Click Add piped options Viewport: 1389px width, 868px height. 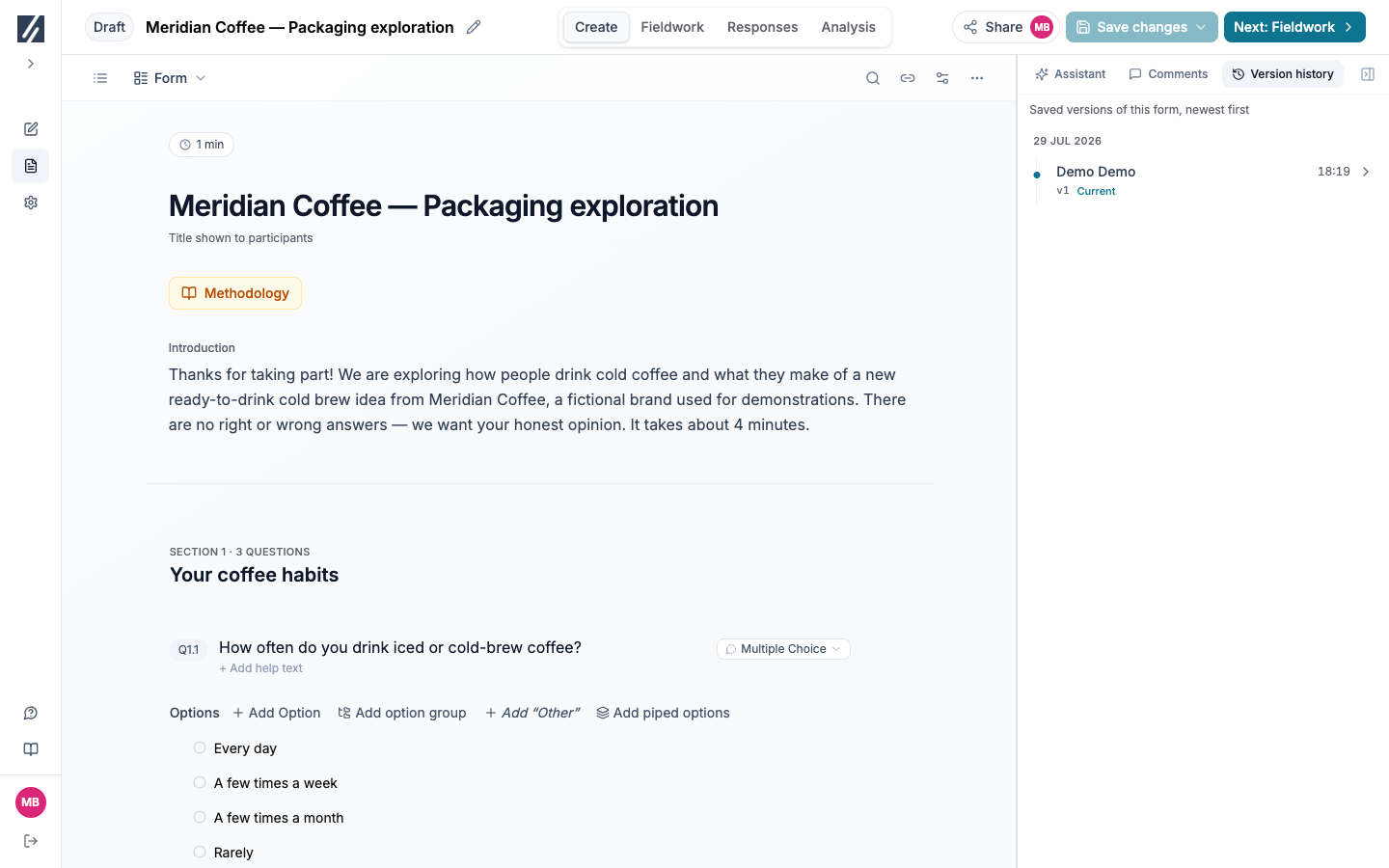tap(663, 713)
